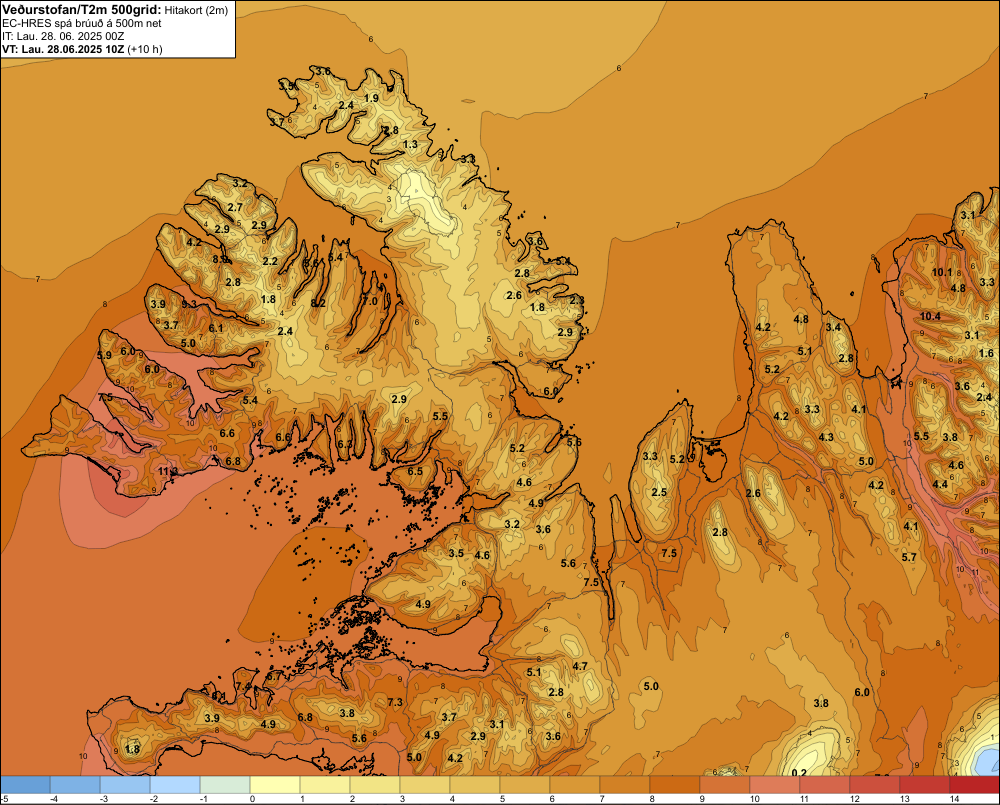Select the dark red swatch right of 14
The image size is (1000, 805).
tap(974, 785)
